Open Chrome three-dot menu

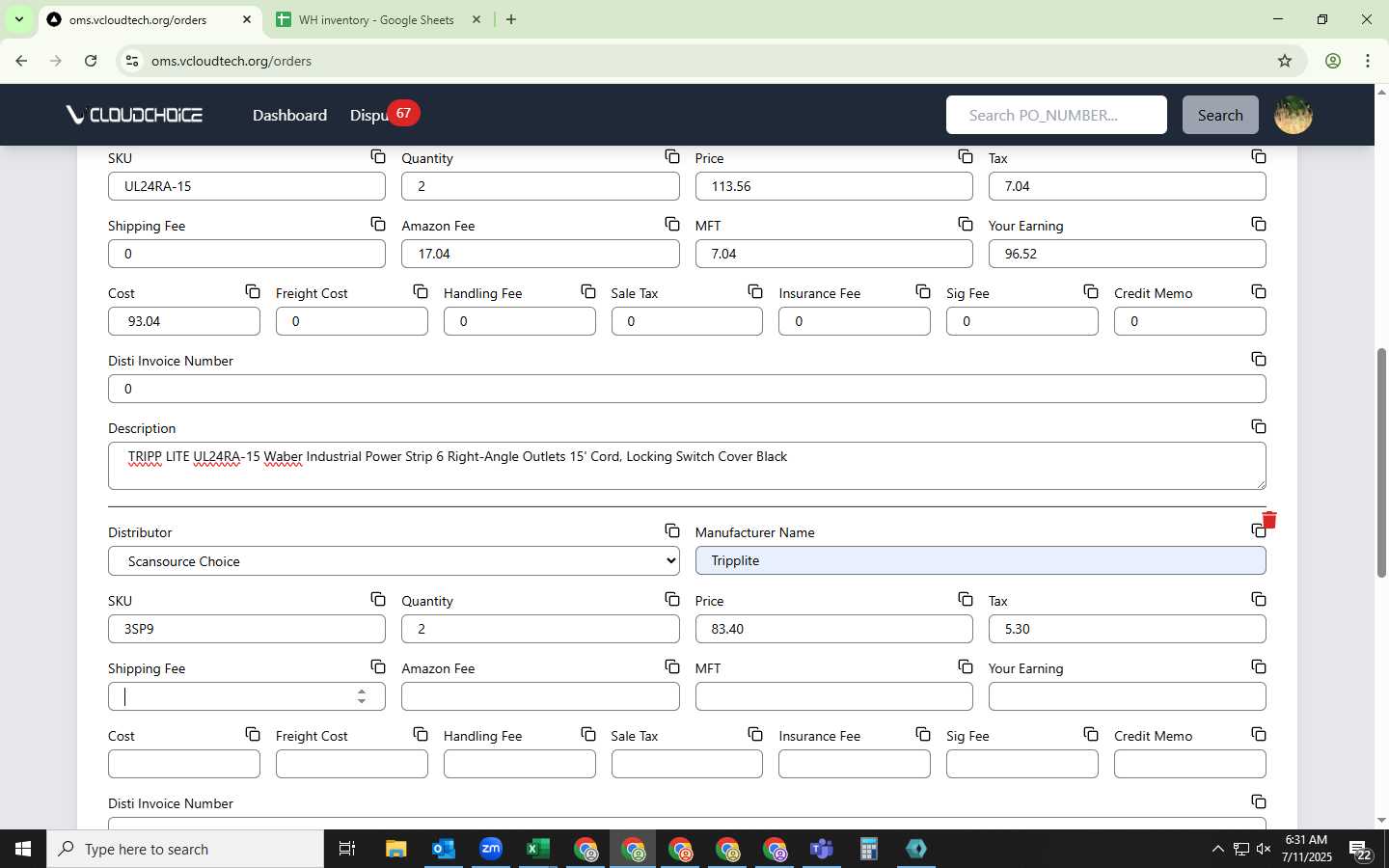point(1367,61)
